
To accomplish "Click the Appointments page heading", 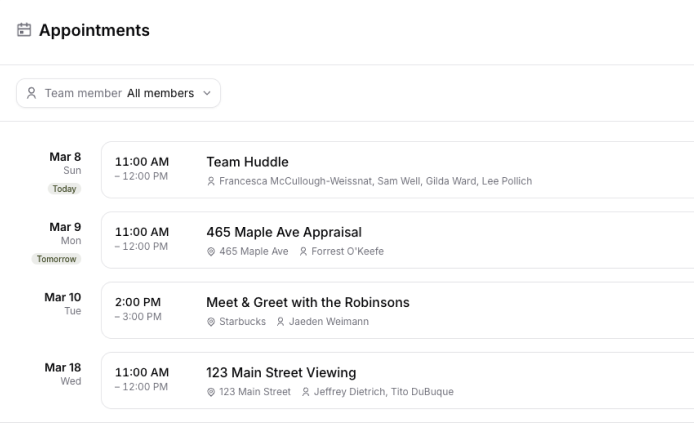I will (94, 30).
